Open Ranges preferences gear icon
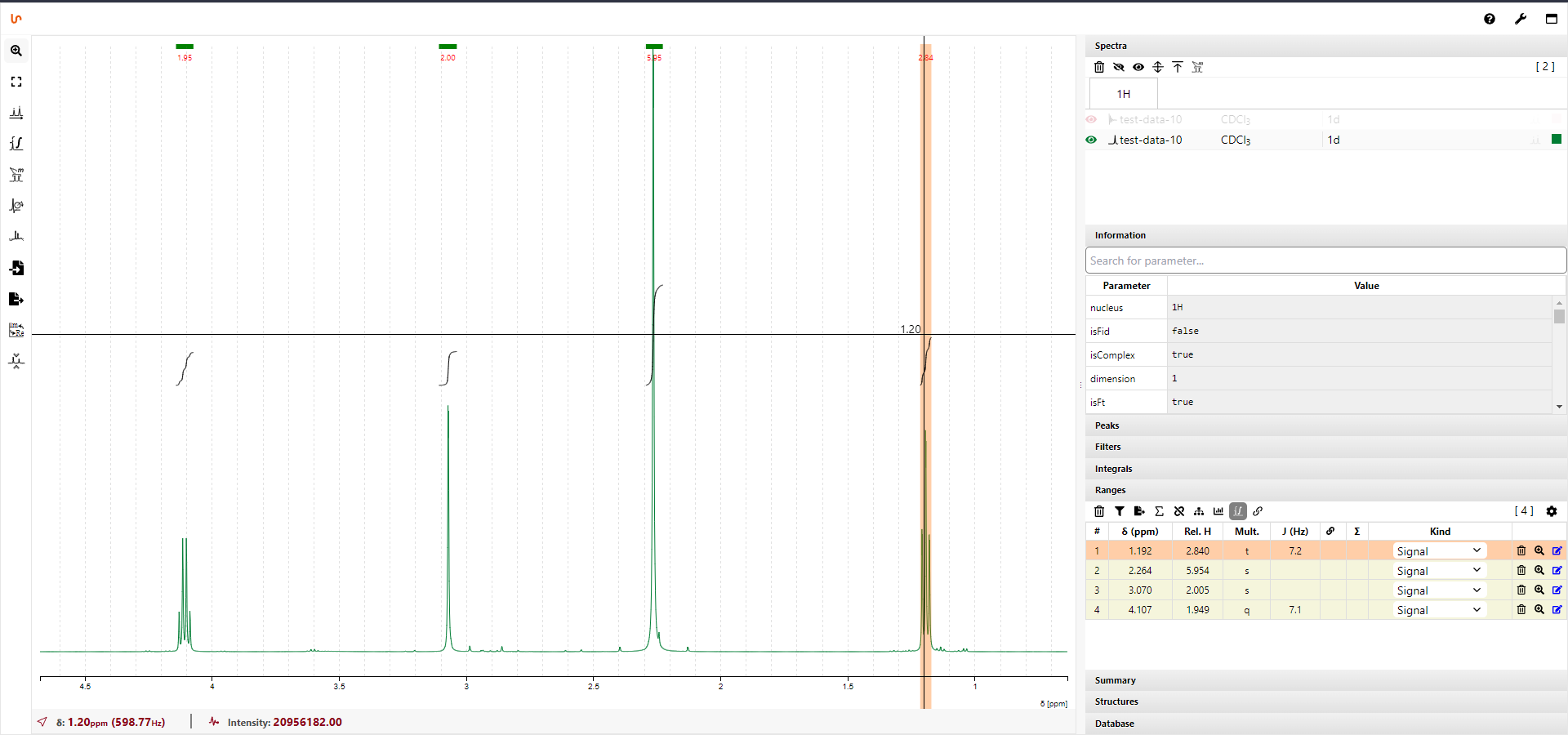This screenshot has height=735, width=1568. click(x=1552, y=511)
